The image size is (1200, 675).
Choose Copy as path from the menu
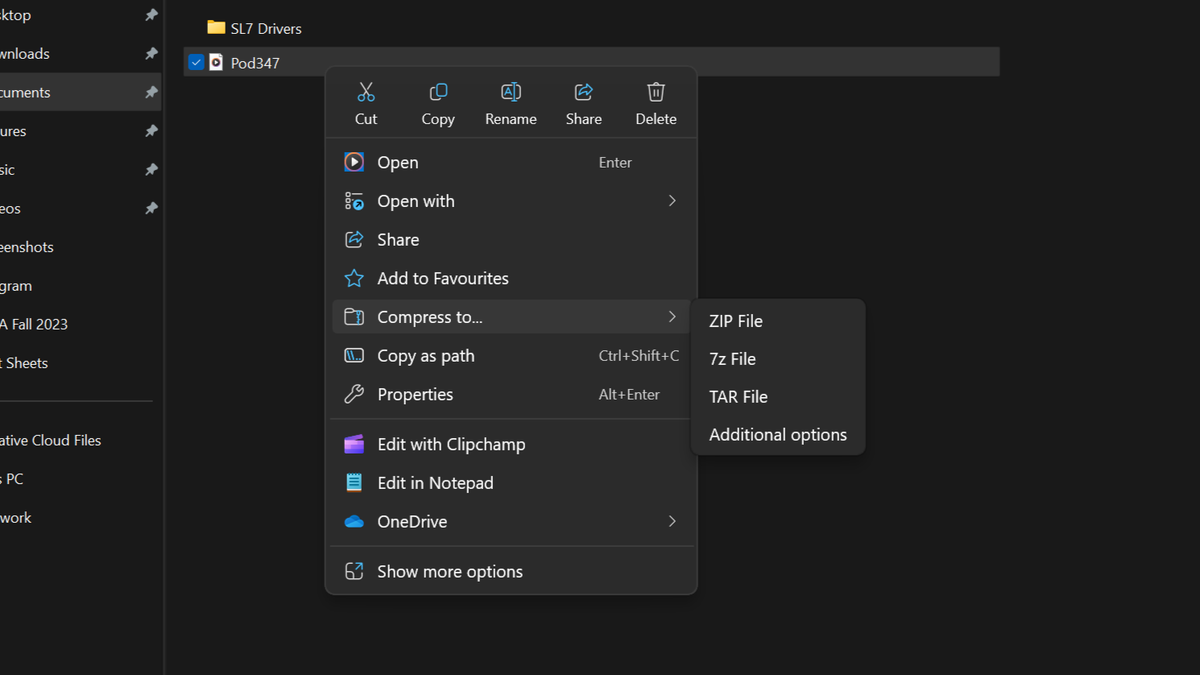[x=424, y=355]
